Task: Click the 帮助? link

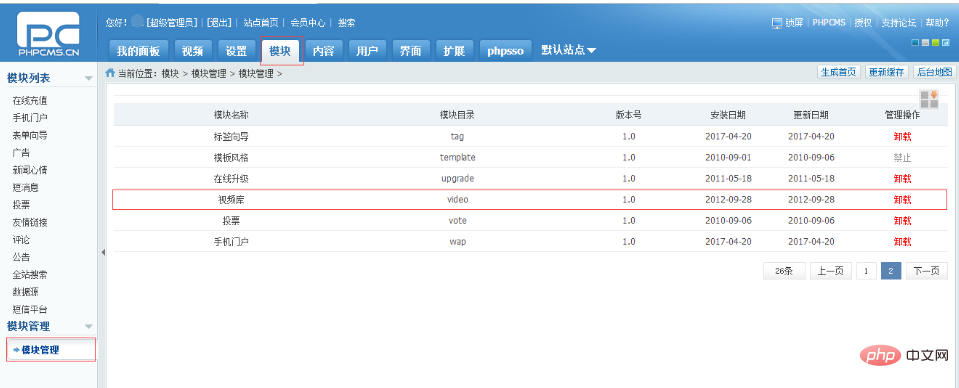Action: [936, 23]
